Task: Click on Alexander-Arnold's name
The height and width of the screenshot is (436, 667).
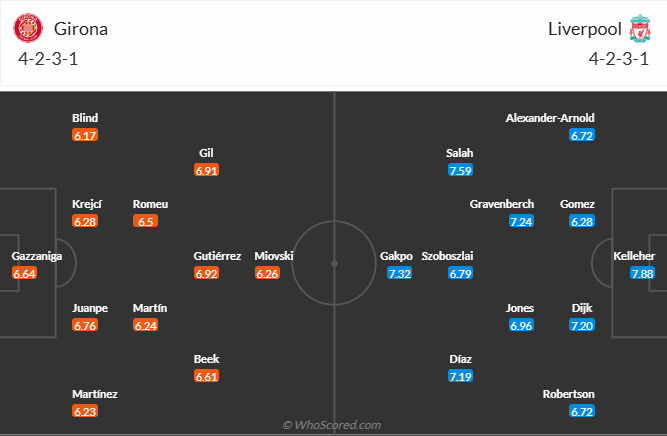Action: pyautogui.click(x=551, y=118)
